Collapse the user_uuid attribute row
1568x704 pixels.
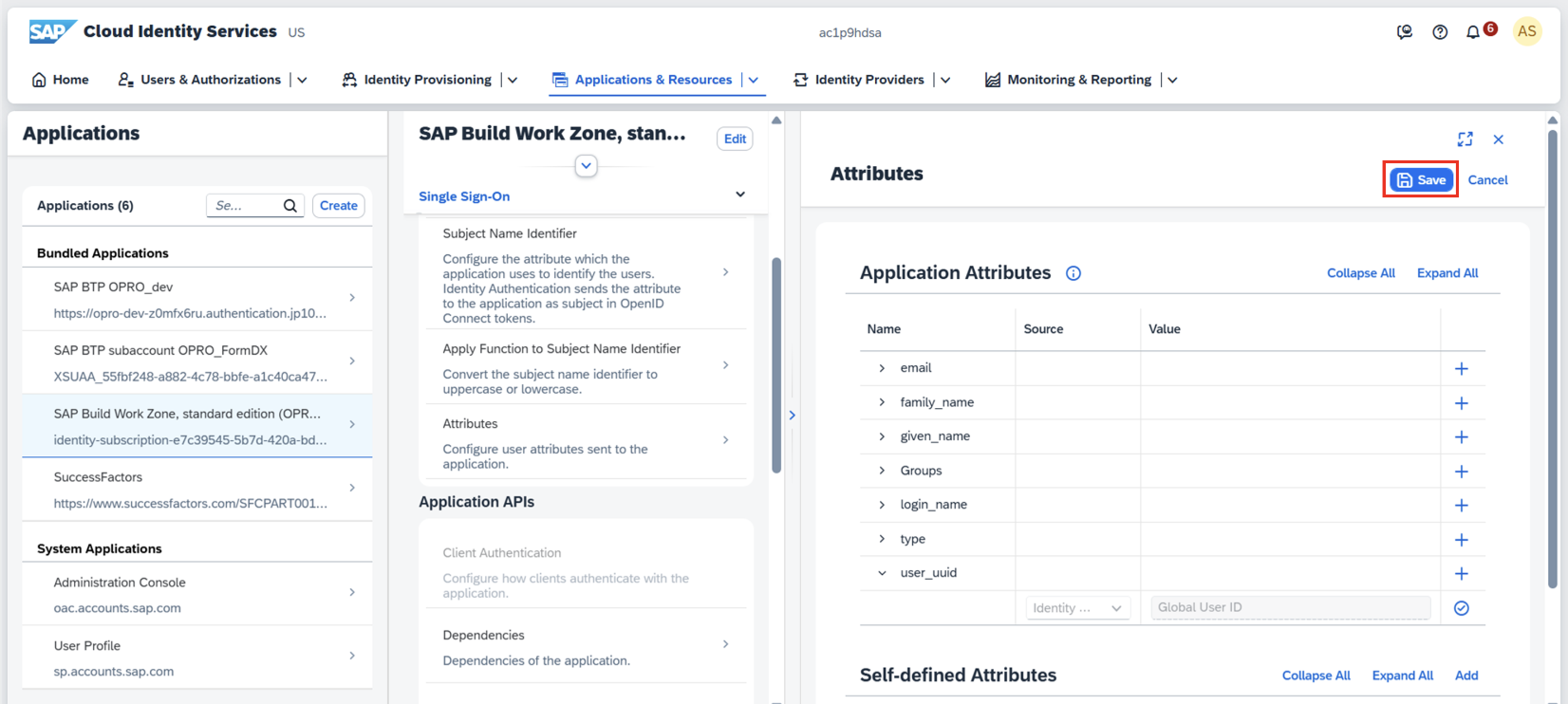(x=882, y=573)
